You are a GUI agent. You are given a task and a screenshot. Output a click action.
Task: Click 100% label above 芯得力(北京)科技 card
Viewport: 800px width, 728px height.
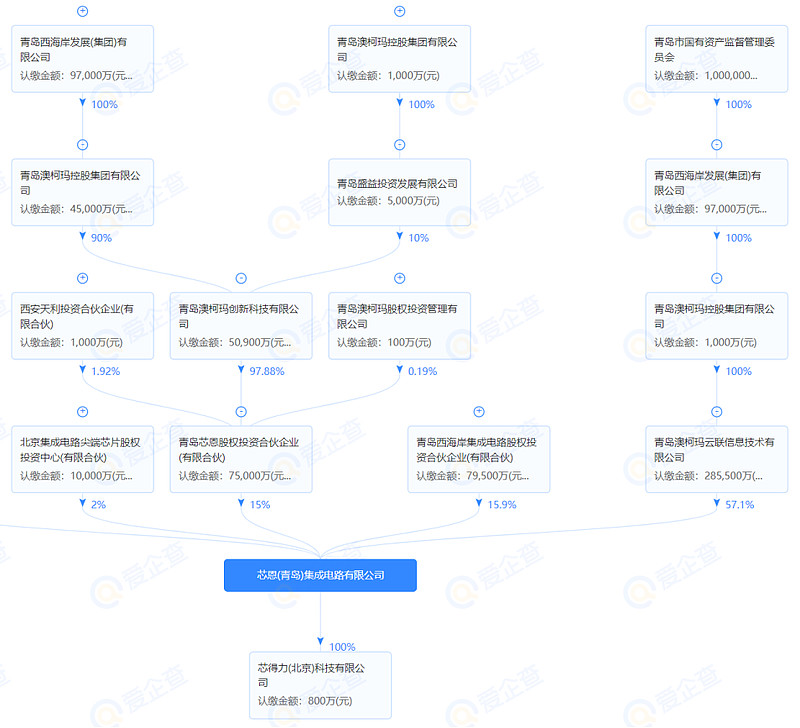[x=342, y=647]
